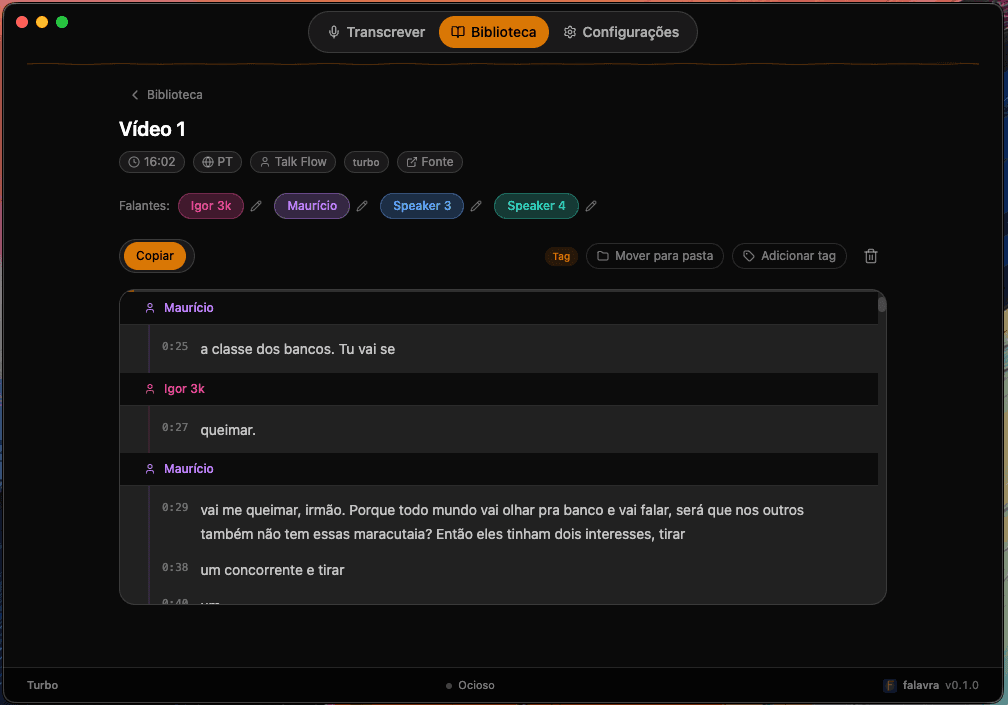Click the microphone icon on Transcrever tab

334,32
